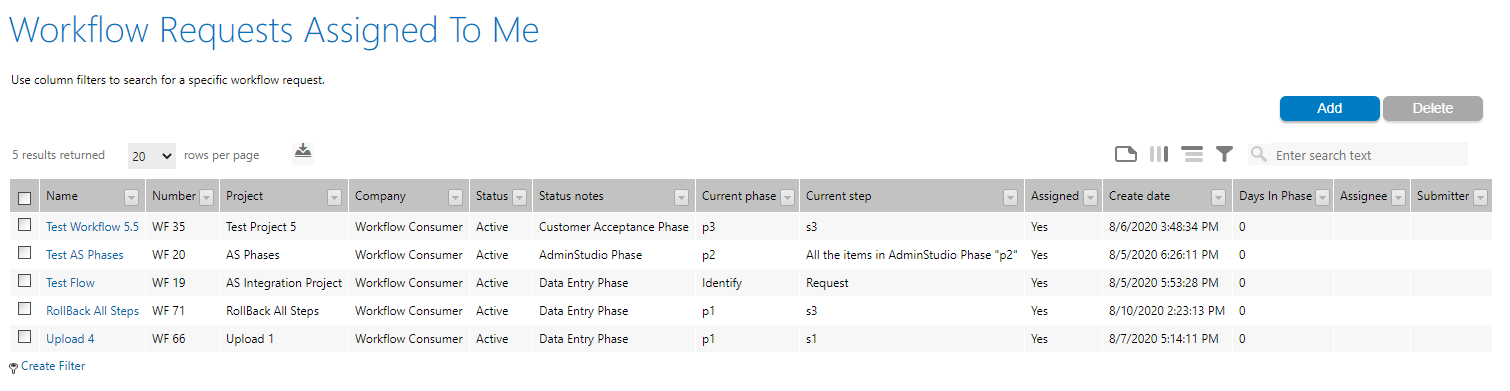This screenshot has height=391, width=1510.
Task: Open the rows per page dropdown
Action: tap(152, 156)
